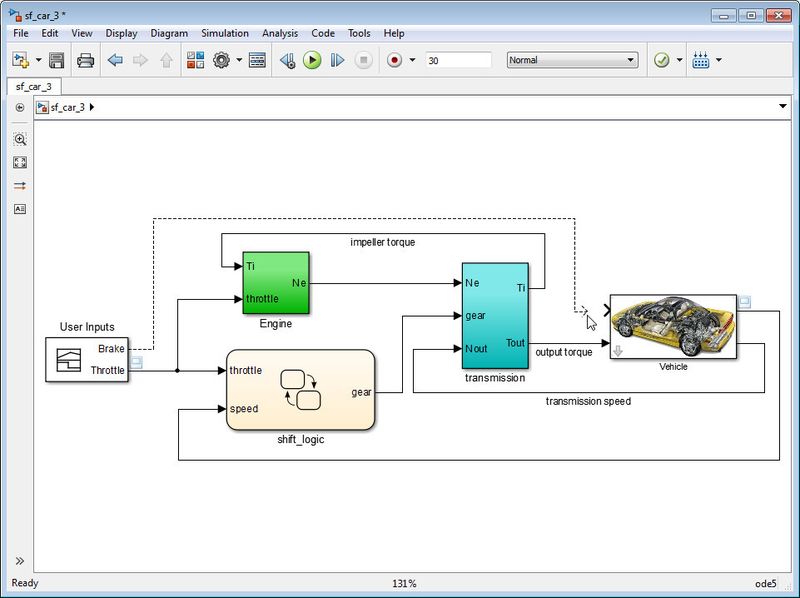
Task: Click the Print icon in toolbar
Action: pos(86,61)
